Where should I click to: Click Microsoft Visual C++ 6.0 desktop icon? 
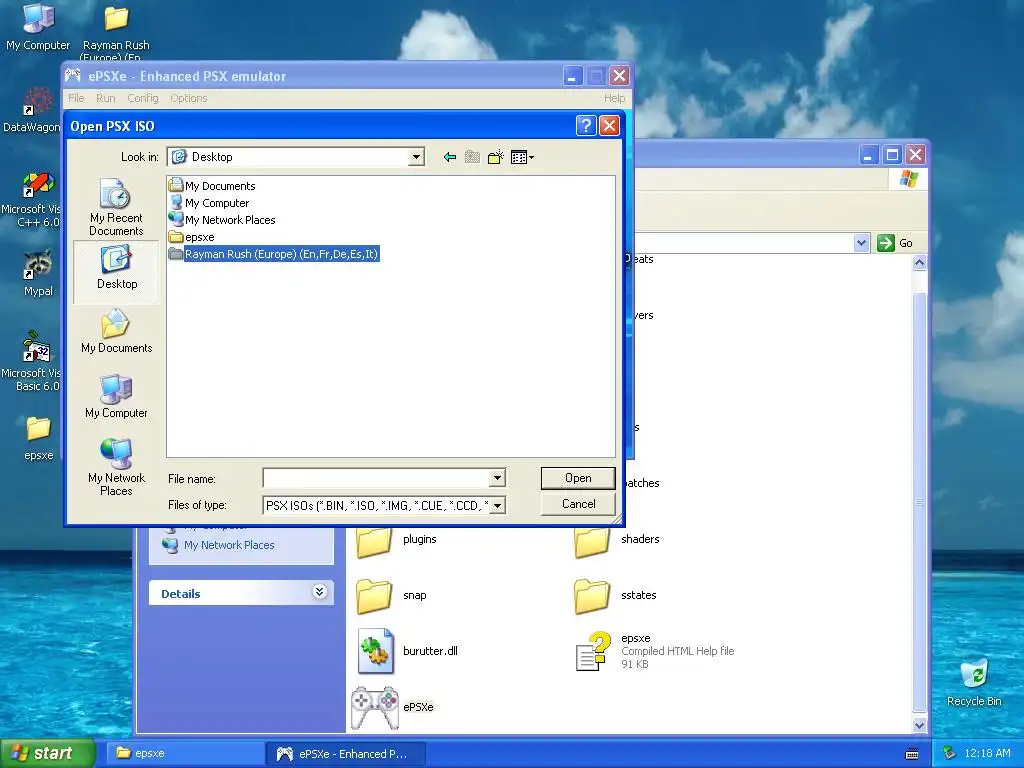pos(33,199)
